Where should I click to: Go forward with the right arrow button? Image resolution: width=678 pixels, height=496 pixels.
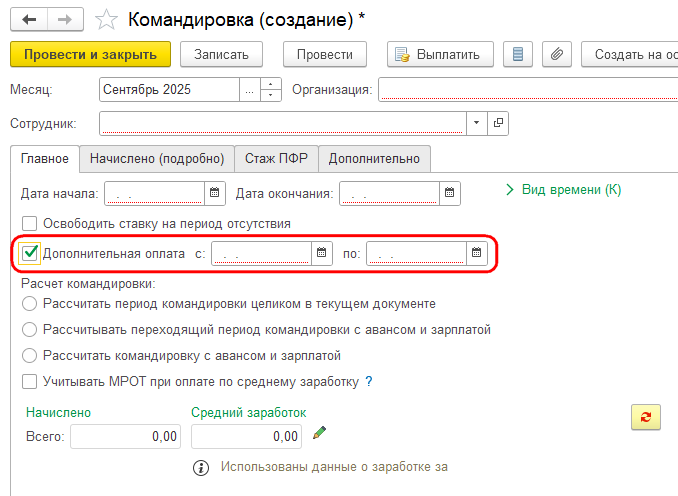point(65,20)
